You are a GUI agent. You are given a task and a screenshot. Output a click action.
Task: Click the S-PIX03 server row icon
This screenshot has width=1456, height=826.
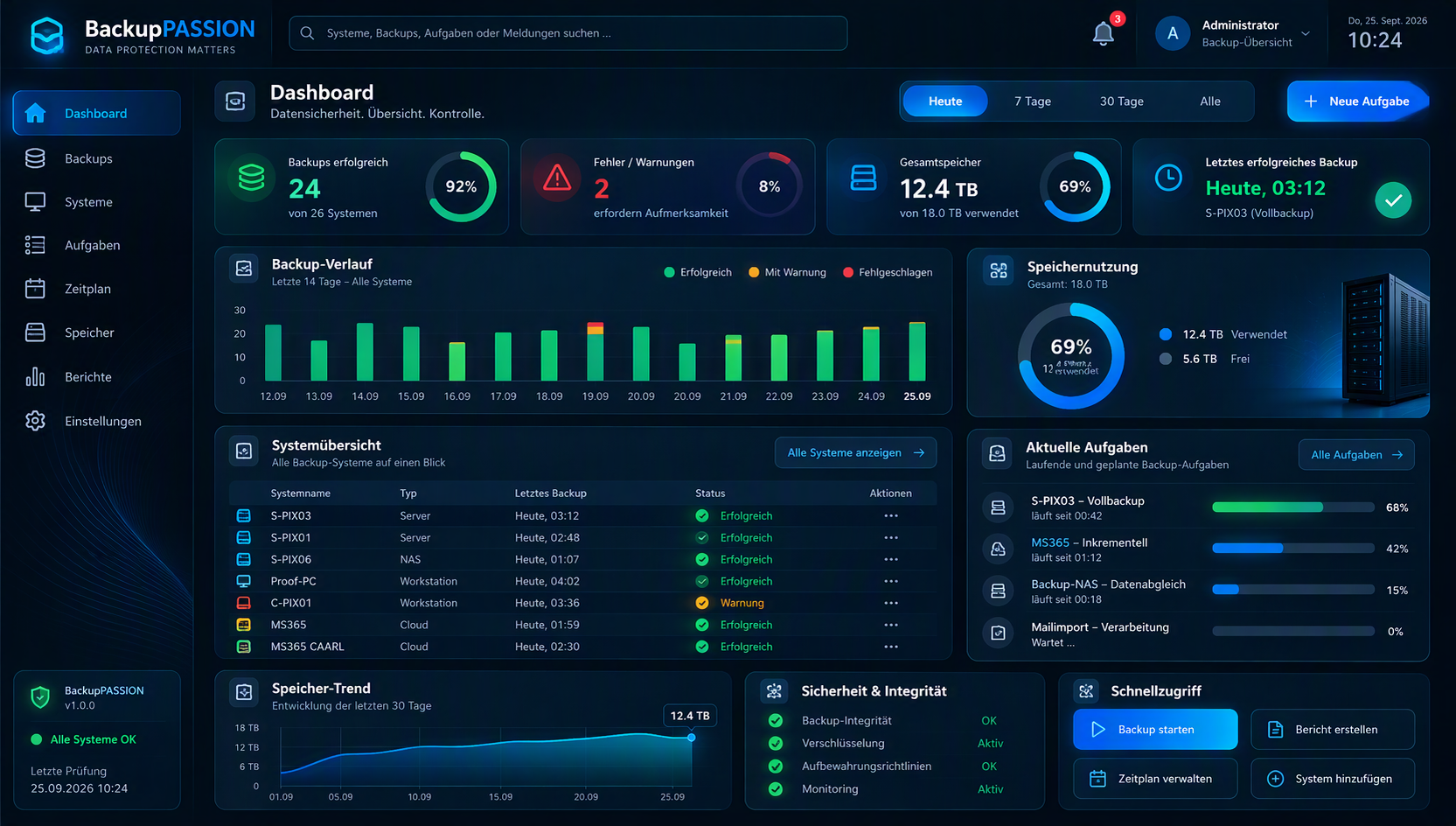(x=244, y=515)
